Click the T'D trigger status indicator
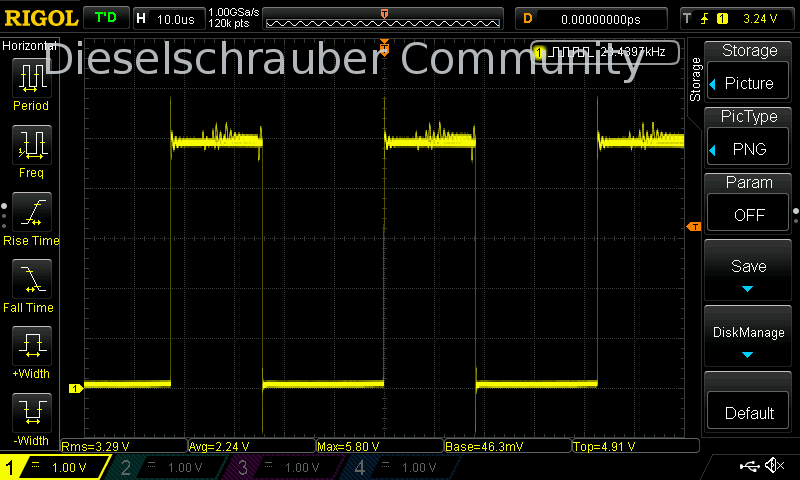 [106, 18]
